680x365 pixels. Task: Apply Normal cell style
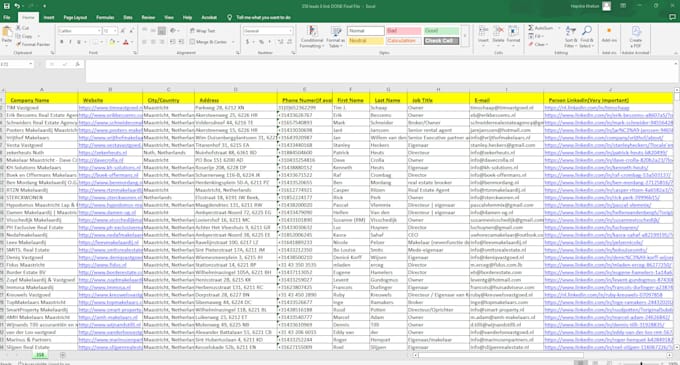tap(366, 31)
